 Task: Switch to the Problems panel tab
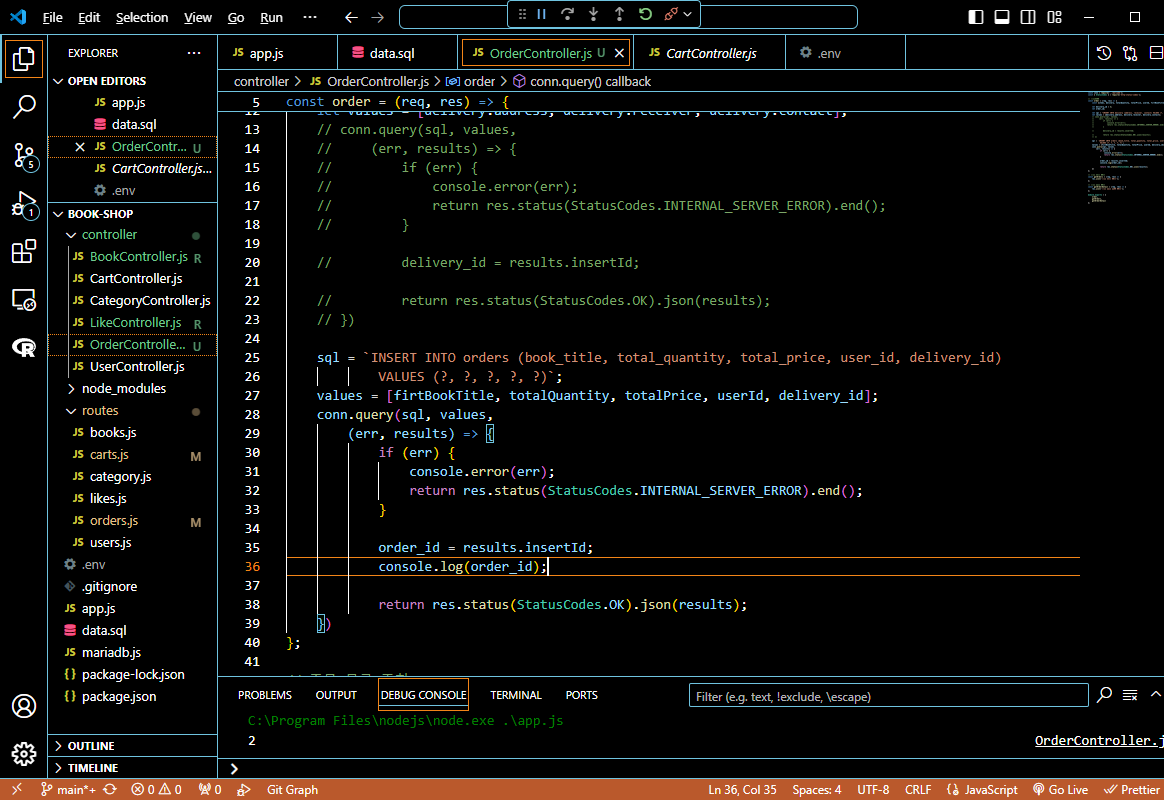click(265, 695)
